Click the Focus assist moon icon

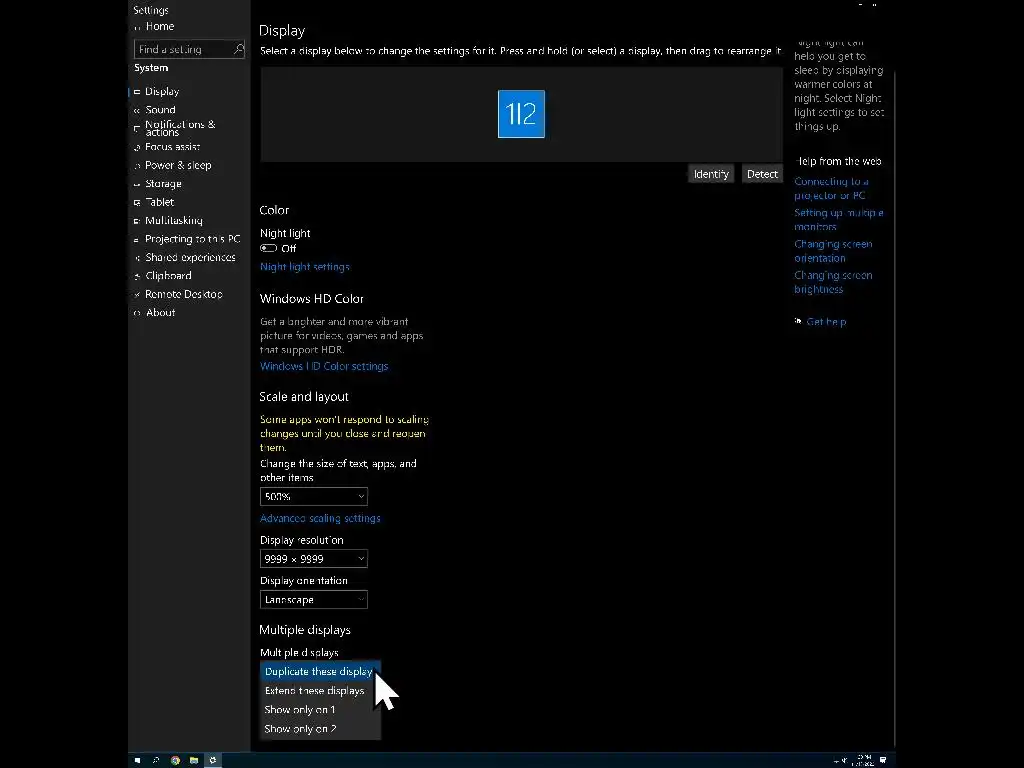coord(137,148)
